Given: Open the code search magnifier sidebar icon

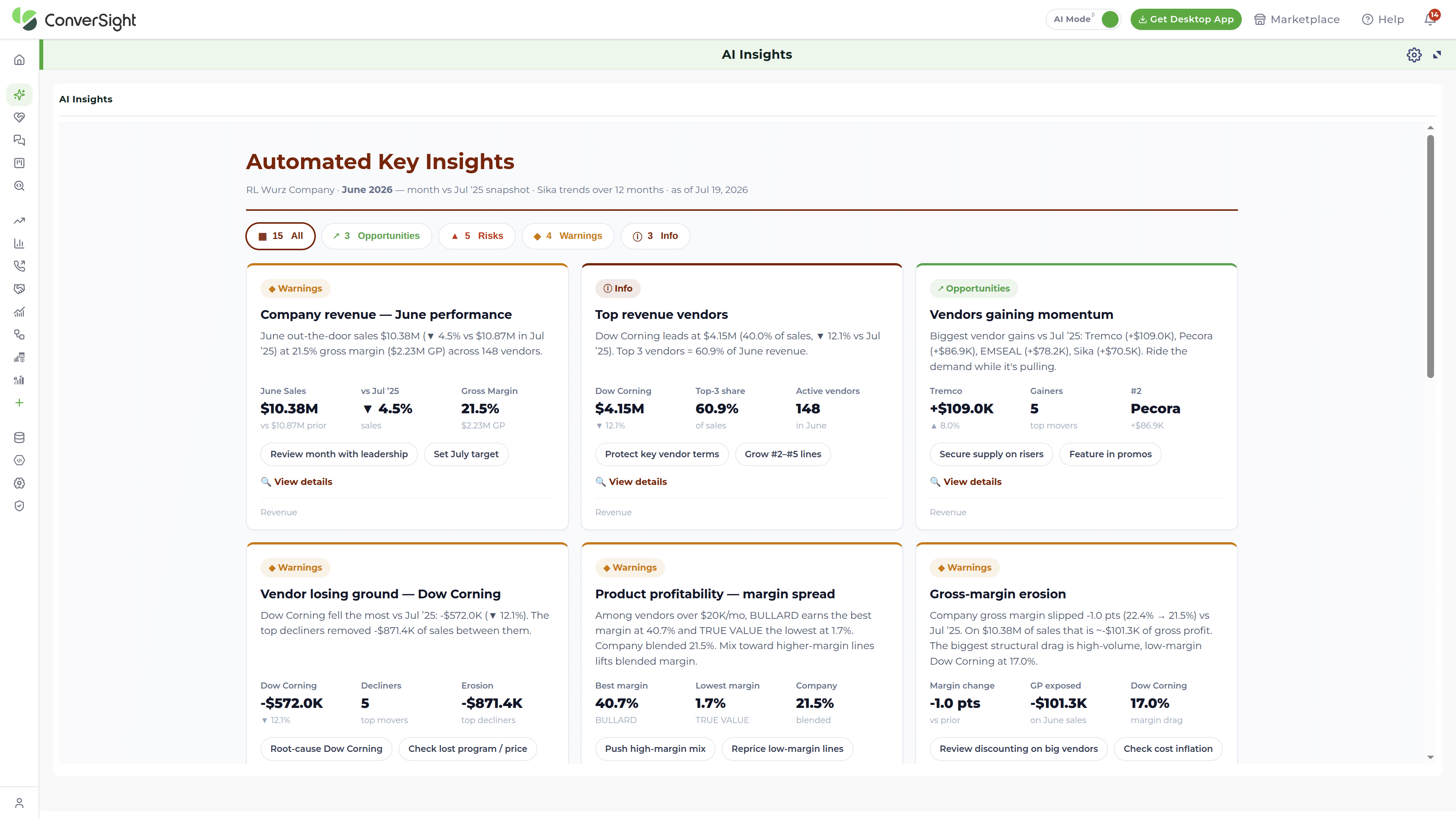Looking at the screenshot, I should coord(19,186).
